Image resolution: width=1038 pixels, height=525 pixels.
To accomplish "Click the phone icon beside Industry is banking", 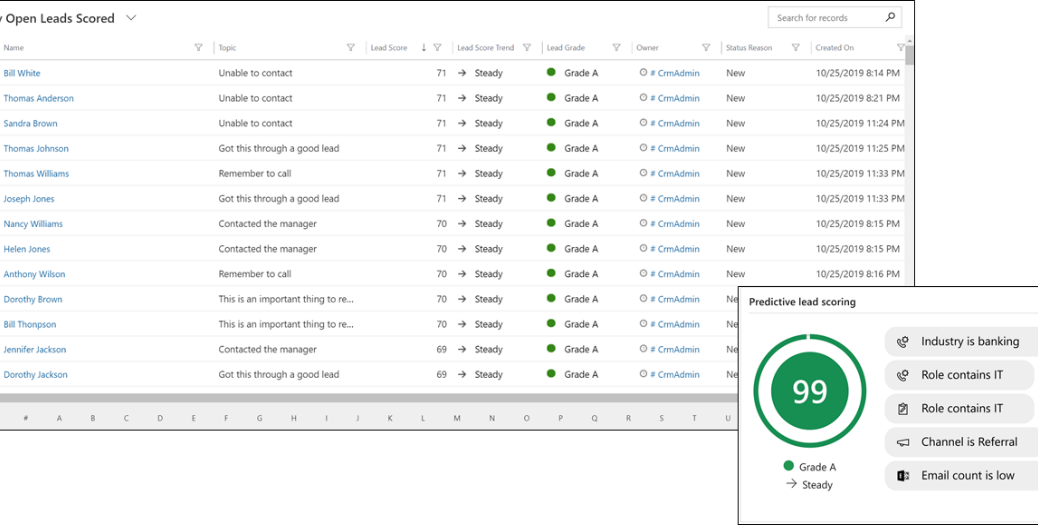I will point(903,342).
